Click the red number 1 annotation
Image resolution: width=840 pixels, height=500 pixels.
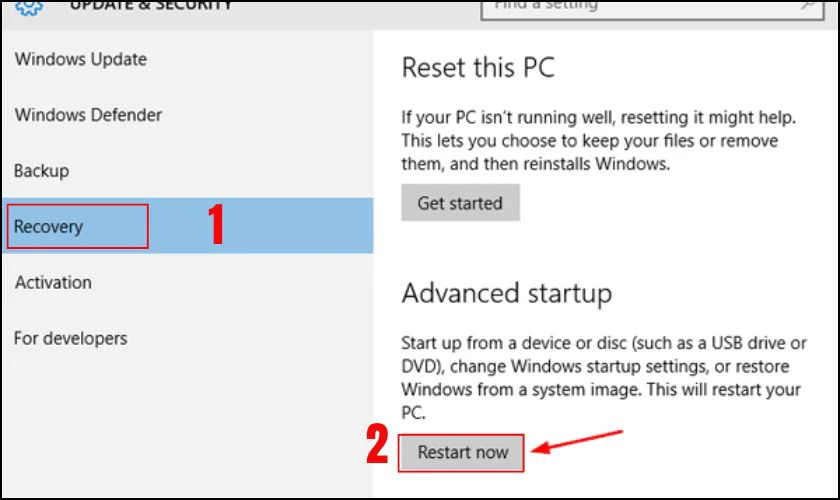click(214, 227)
